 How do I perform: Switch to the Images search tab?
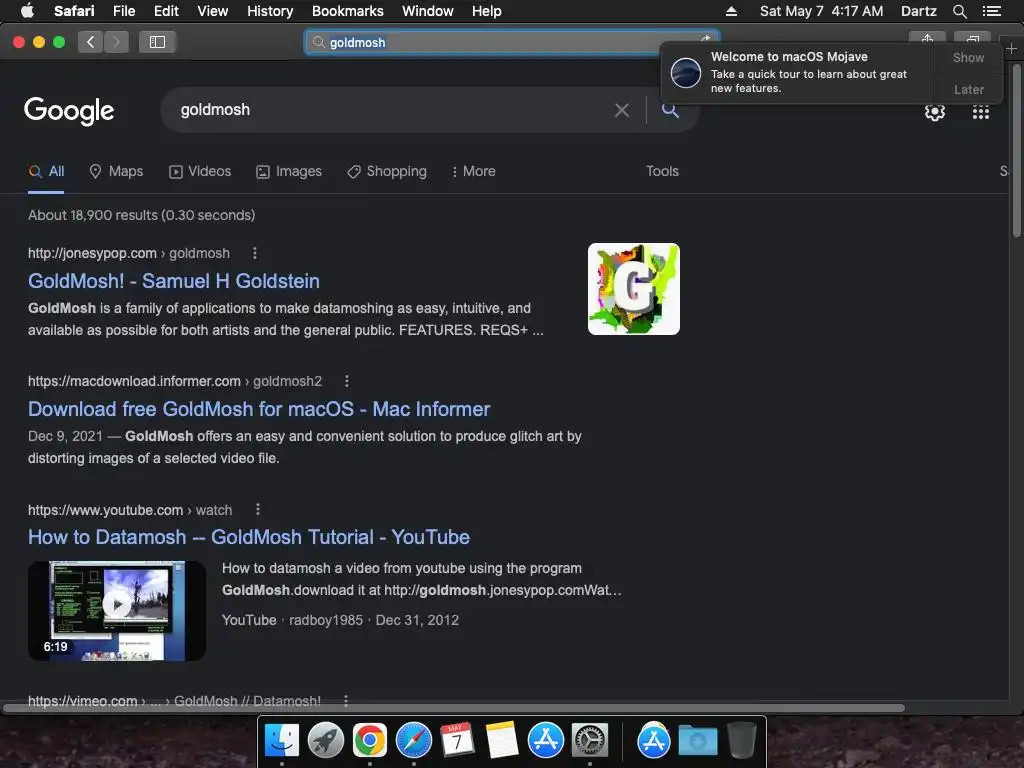coord(289,172)
